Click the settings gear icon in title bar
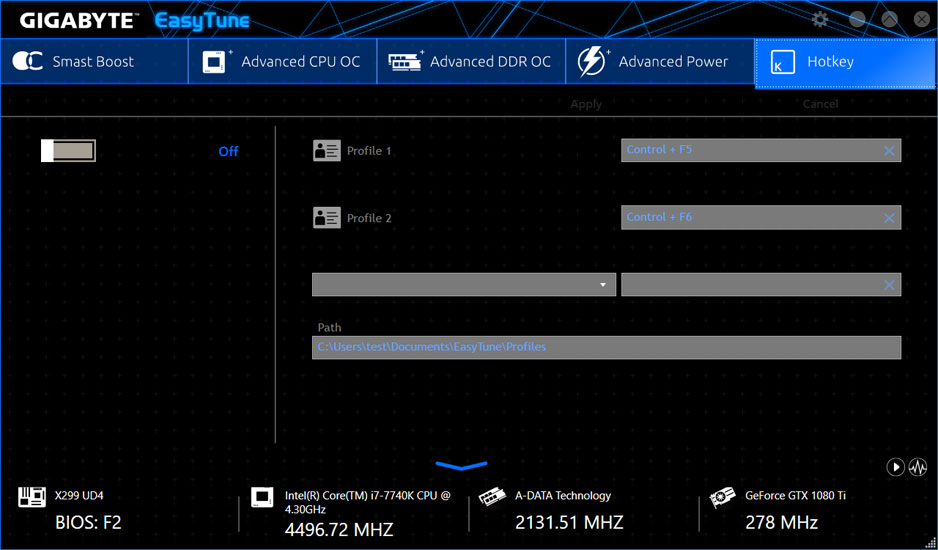The height and width of the screenshot is (550, 938). (x=820, y=19)
